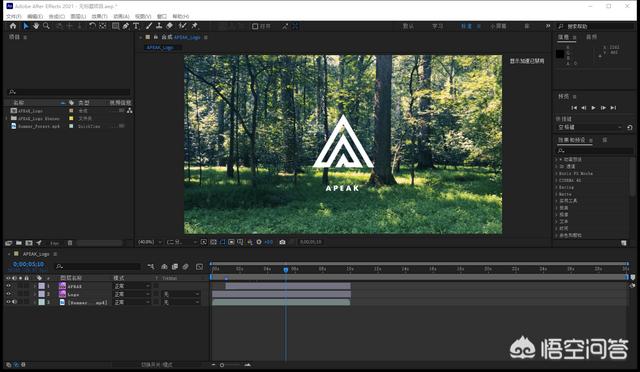Image resolution: width=640 pixels, height=372 pixels.
Task: Open blend mode dropdown for APEAK layer
Action: click(132, 286)
